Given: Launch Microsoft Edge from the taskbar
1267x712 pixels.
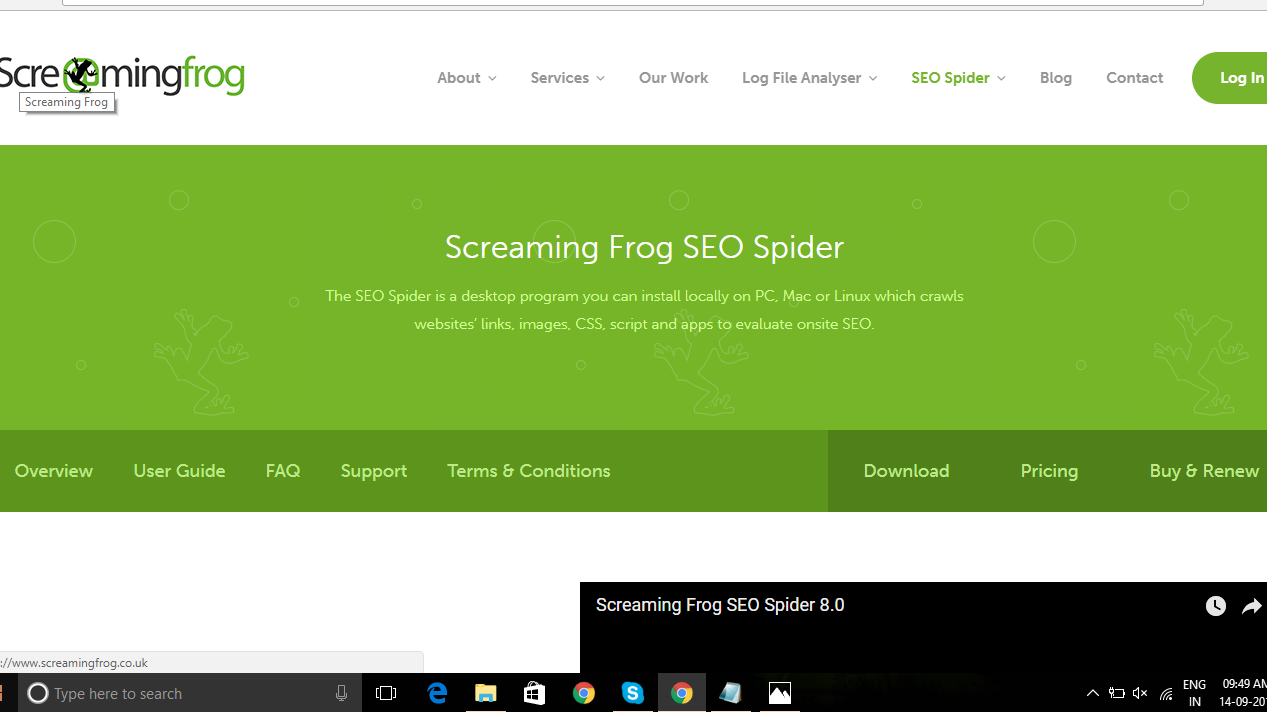Looking at the screenshot, I should pos(437,693).
